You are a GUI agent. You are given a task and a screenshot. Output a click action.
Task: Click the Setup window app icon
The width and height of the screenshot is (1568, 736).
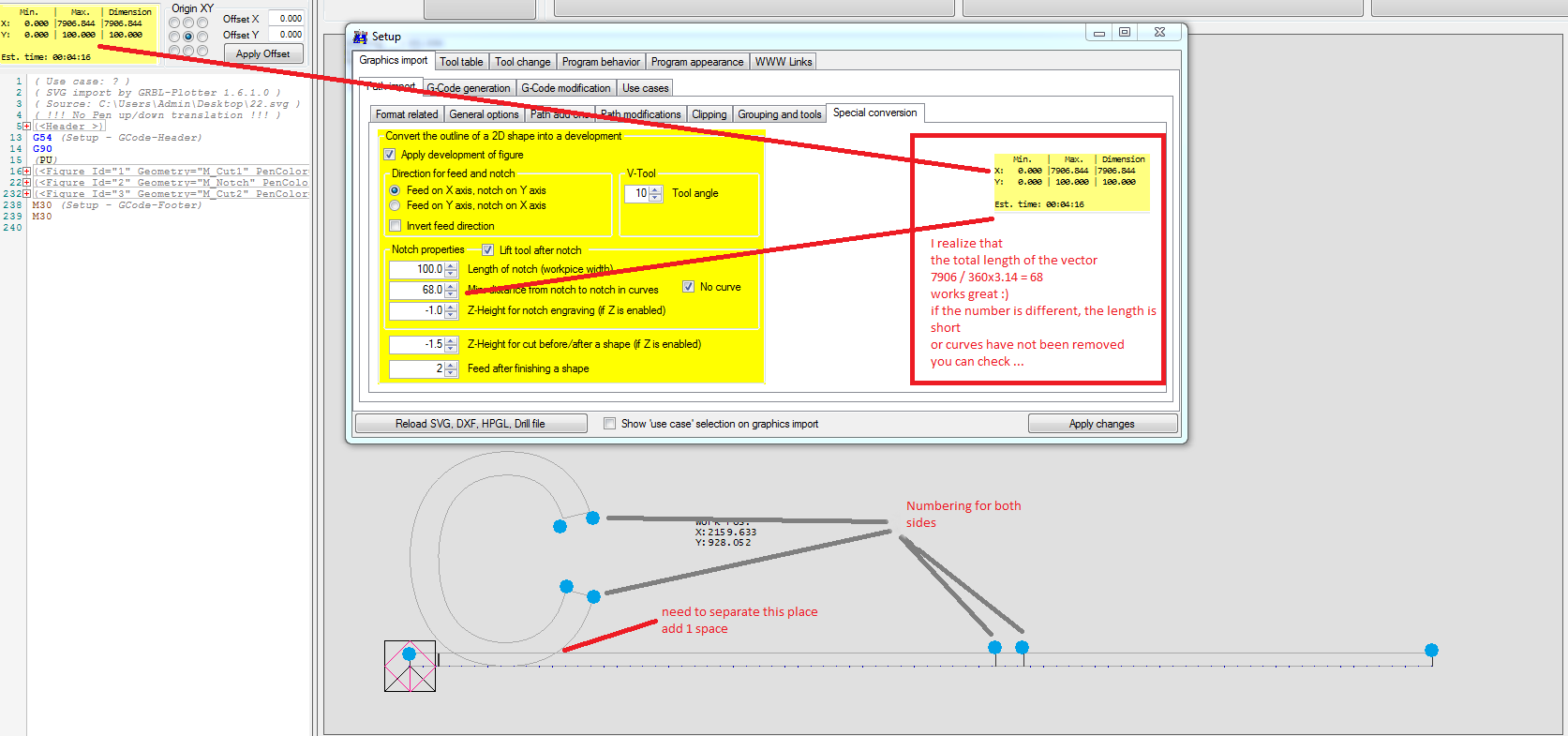tap(360, 37)
